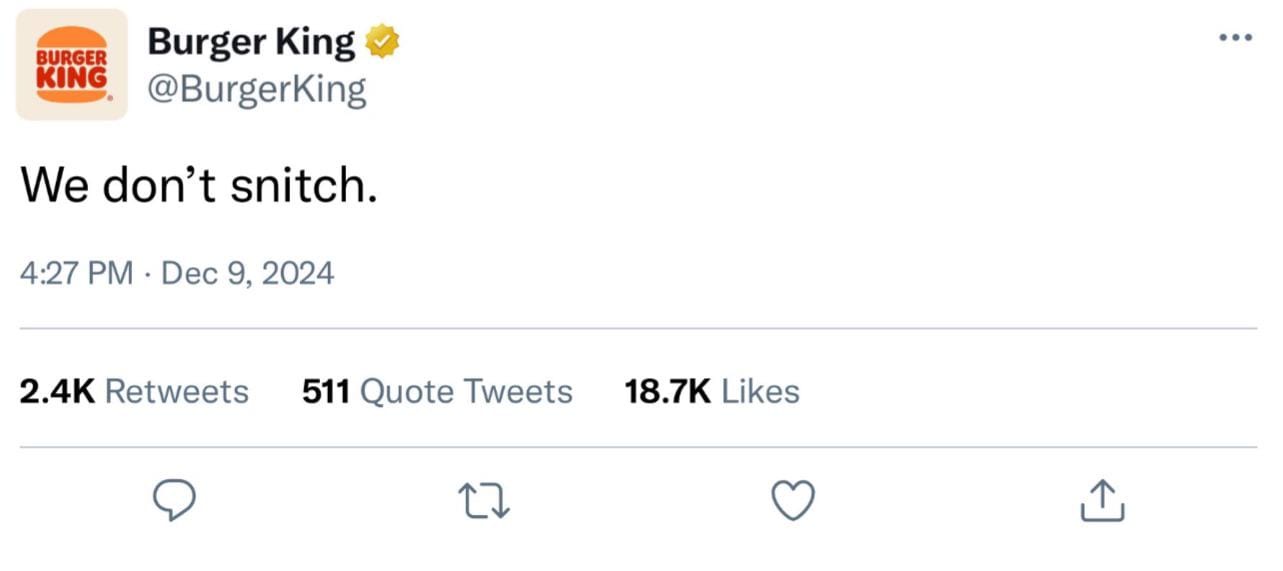Image resolution: width=1283 pixels, height=571 pixels.
Task: Click the Quote Tweets label
Action: tap(466, 391)
